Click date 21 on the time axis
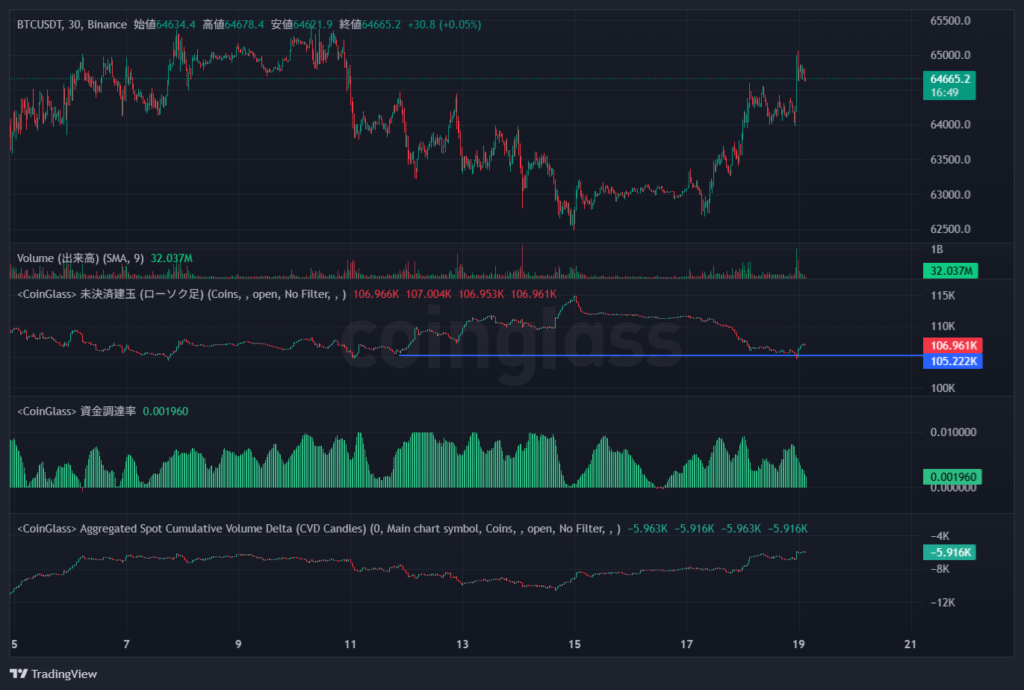 (910, 644)
